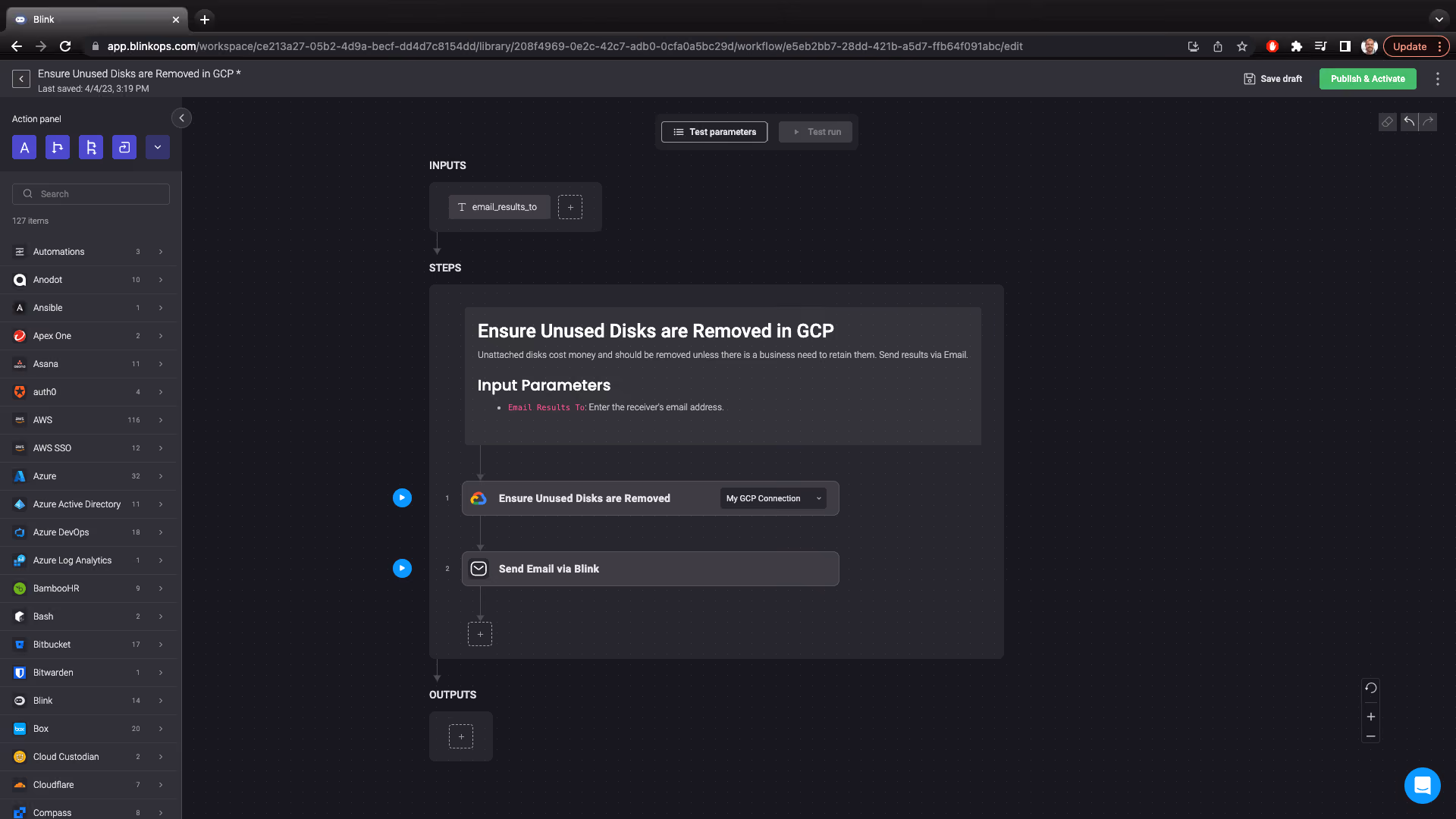The width and height of the screenshot is (1456, 819).
Task: Open the Cloud Custodian row
Action: point(88,757)
